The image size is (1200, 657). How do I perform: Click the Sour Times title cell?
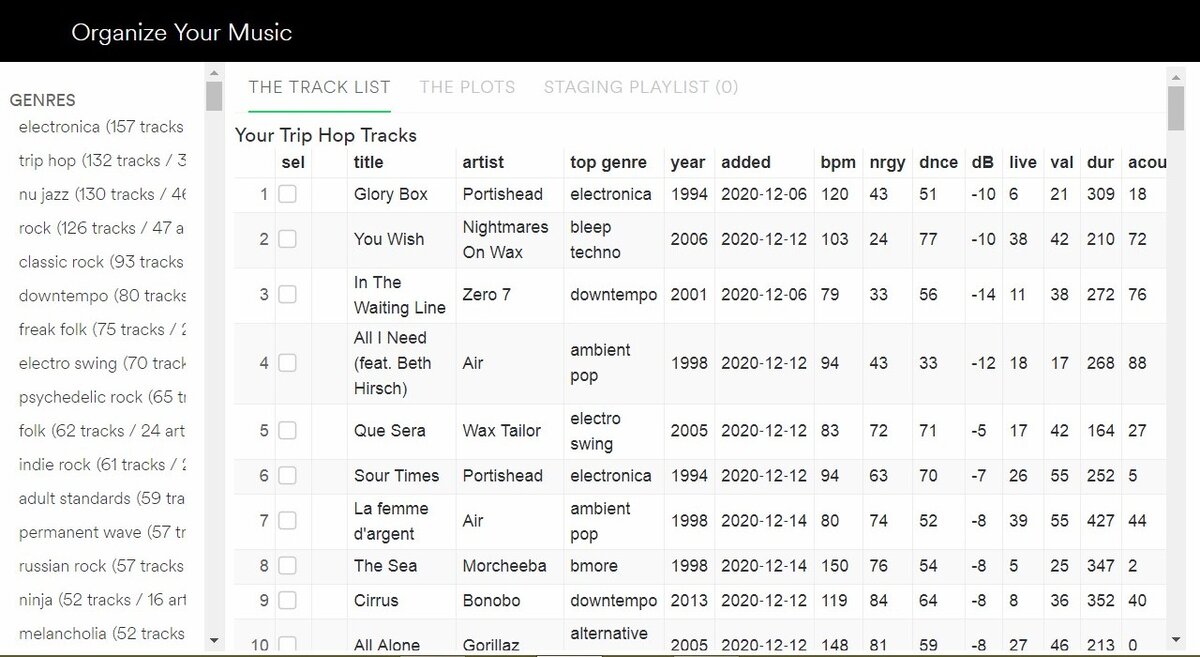click(397, 475)
